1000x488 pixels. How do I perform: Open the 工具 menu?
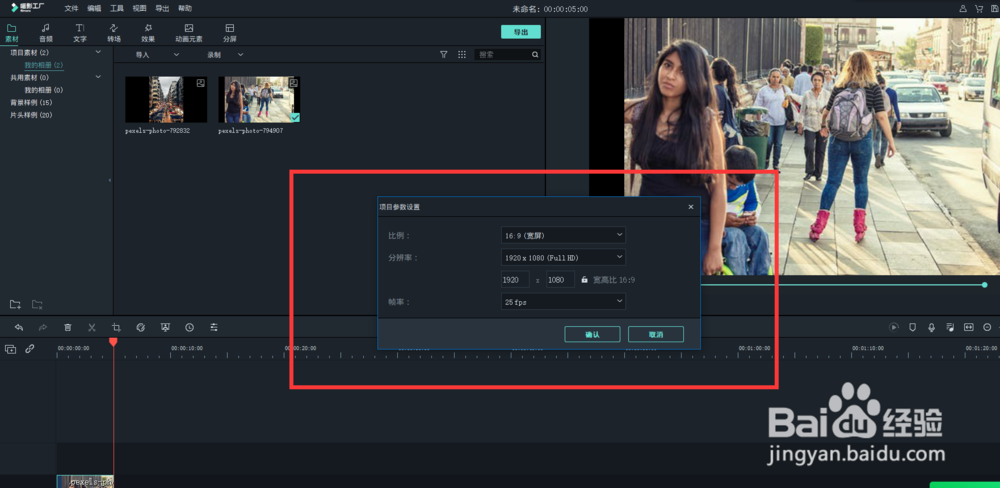pos(117,9)
